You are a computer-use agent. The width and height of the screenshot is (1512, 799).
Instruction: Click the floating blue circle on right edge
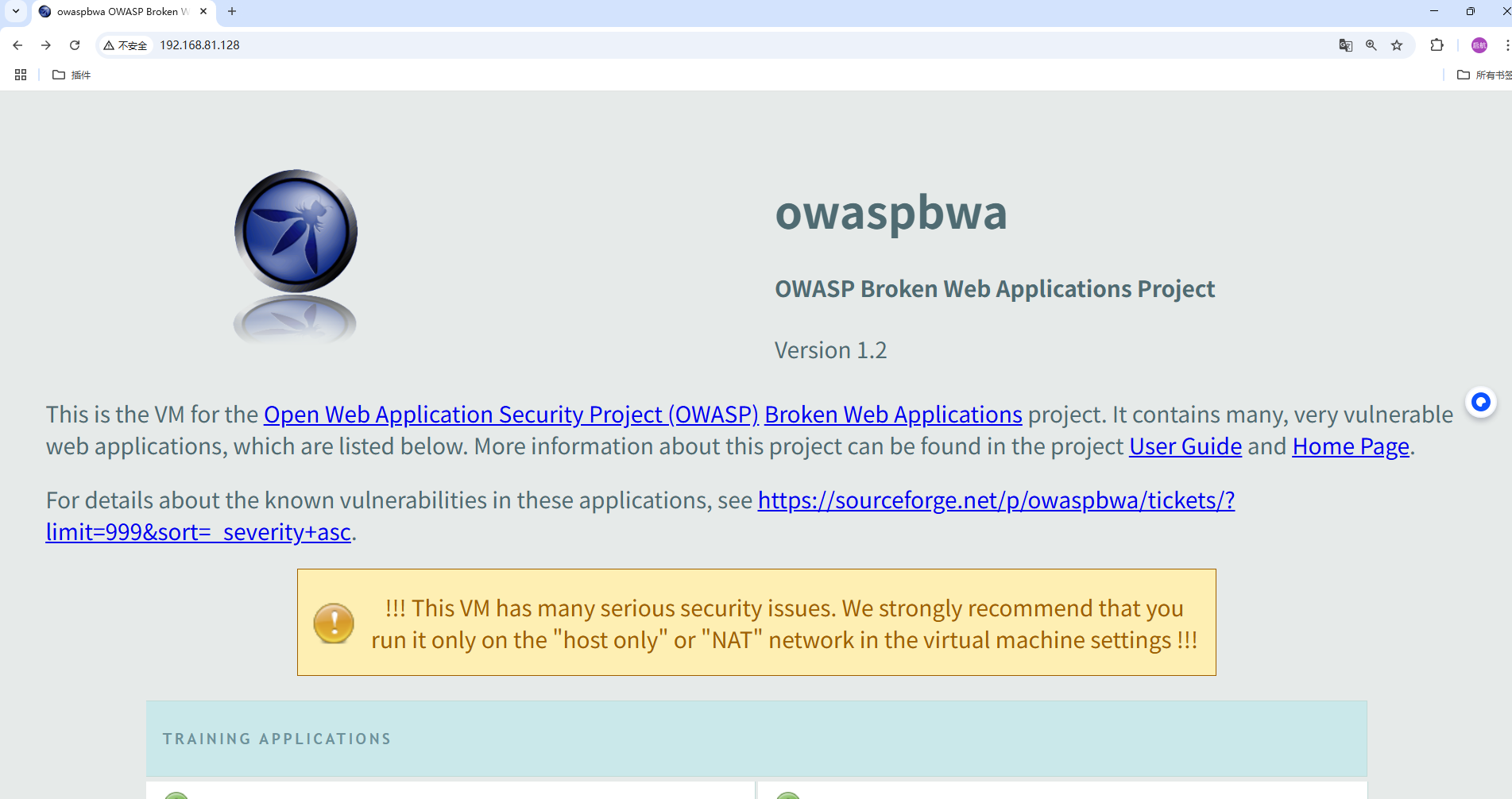tap(1480, 403)
